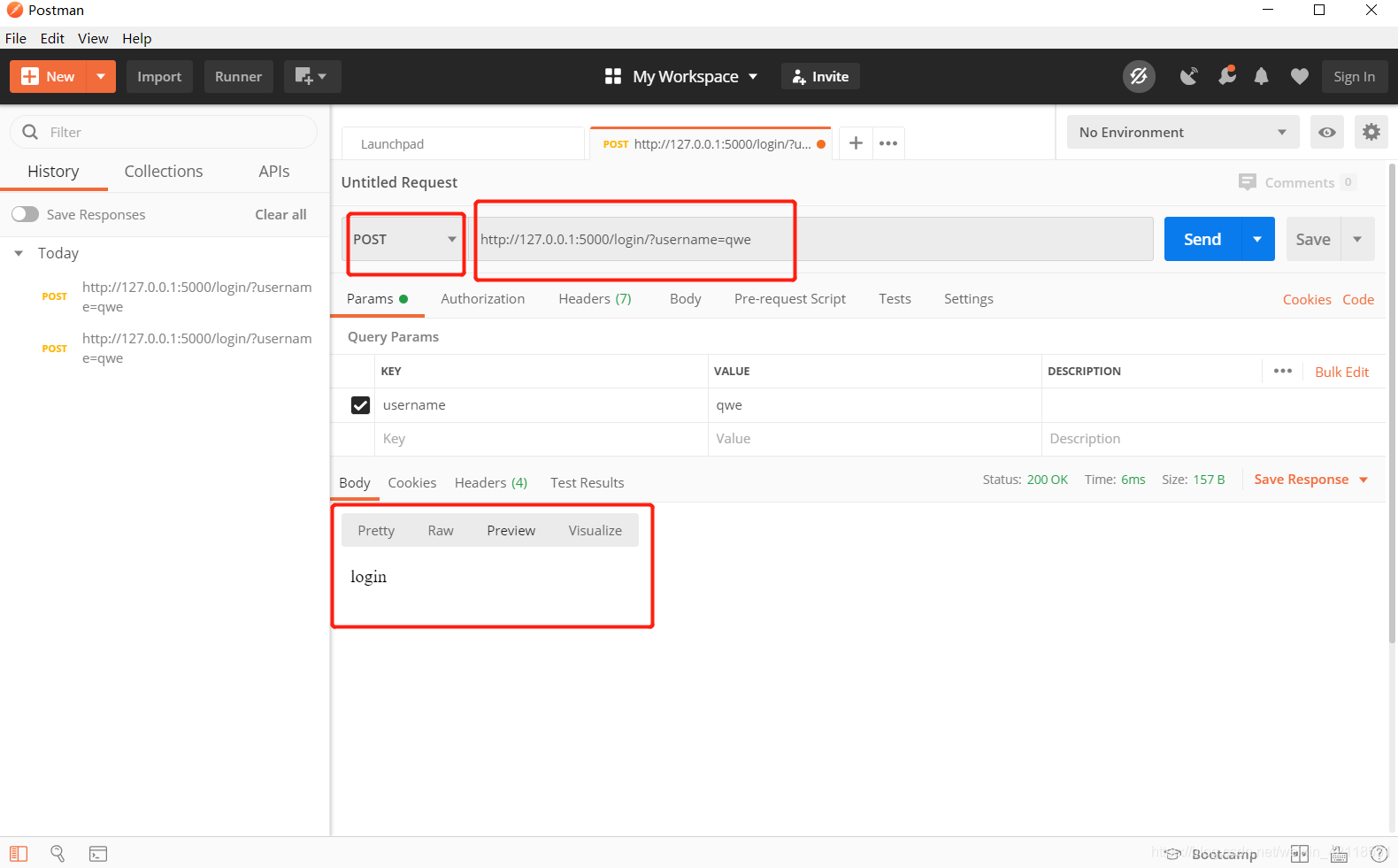This screenshot has width=1398, height=868.
Task: Click Clear all in History
Action: pos(280,214)
